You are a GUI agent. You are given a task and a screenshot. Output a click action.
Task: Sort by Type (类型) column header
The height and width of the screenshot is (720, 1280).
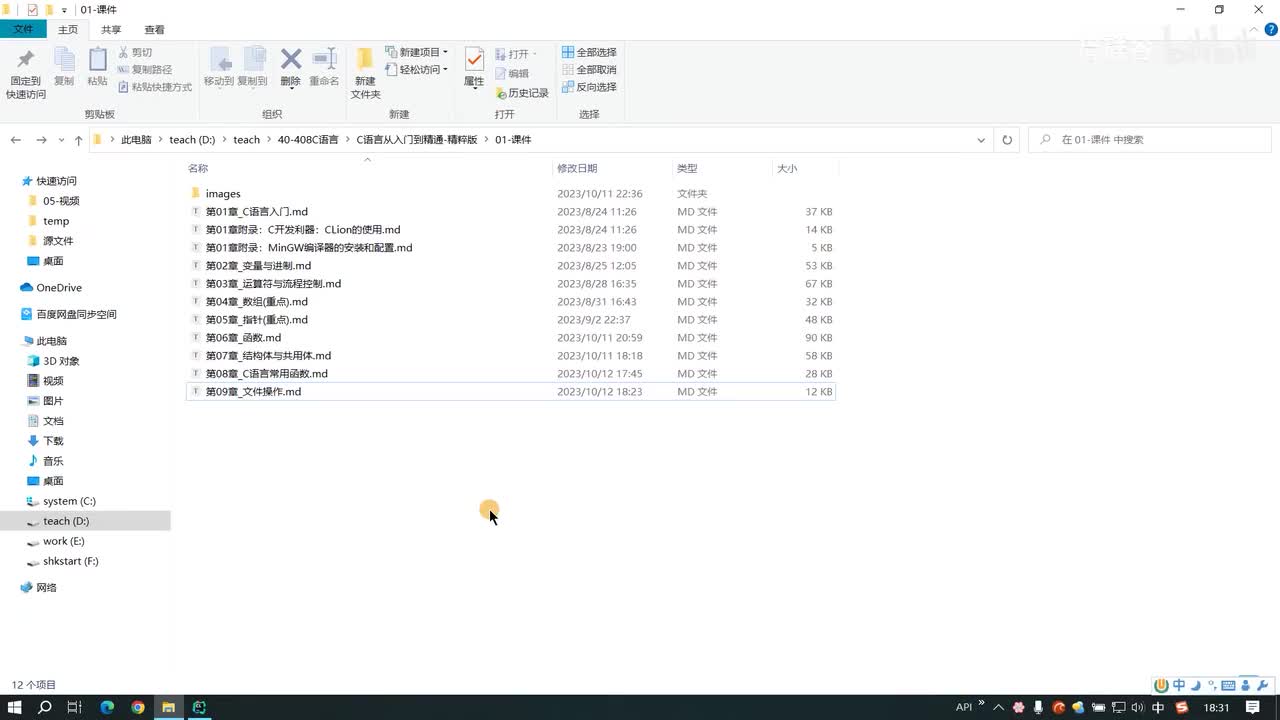[687, 169]
